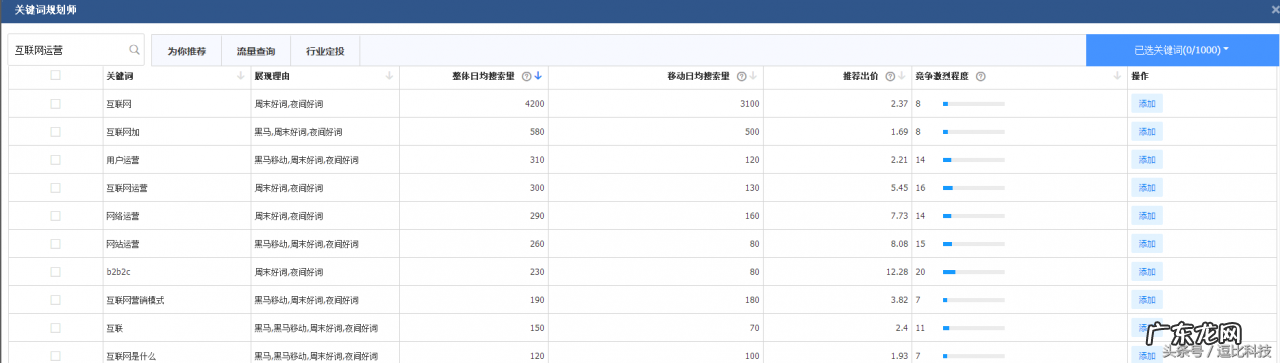This screenshot has width=1280, height=363.
Task: Sort by 竞争激烈程度 column arrow
Action: (x=1117, y=76)
